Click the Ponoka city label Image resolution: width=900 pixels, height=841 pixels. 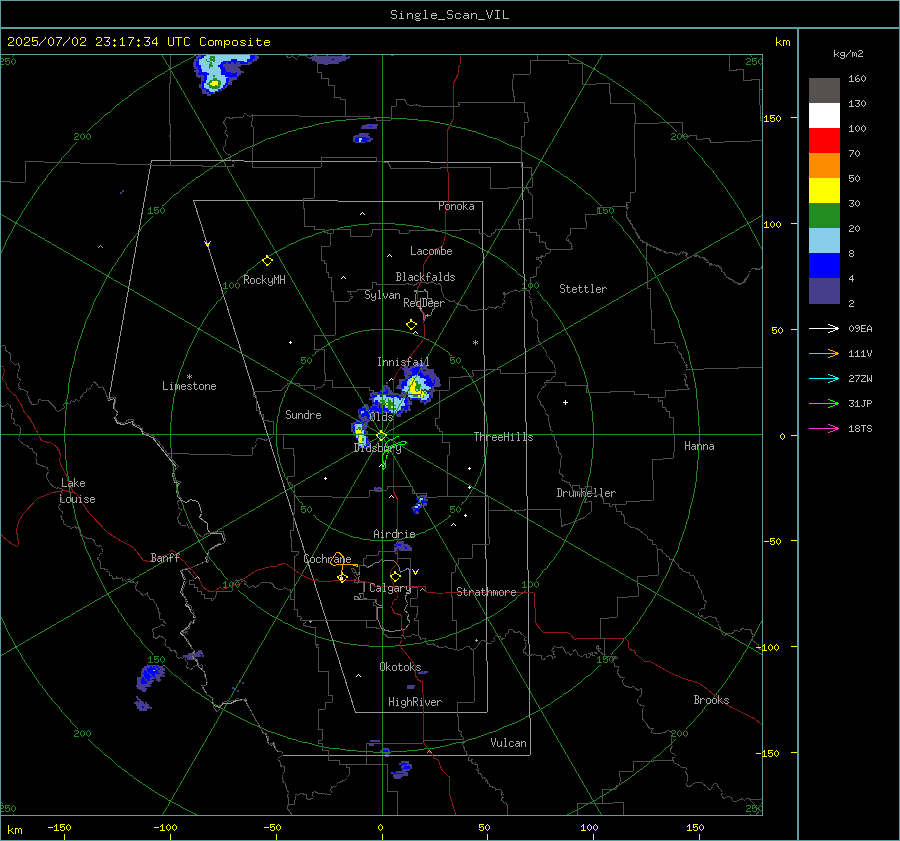pos(456,206)
